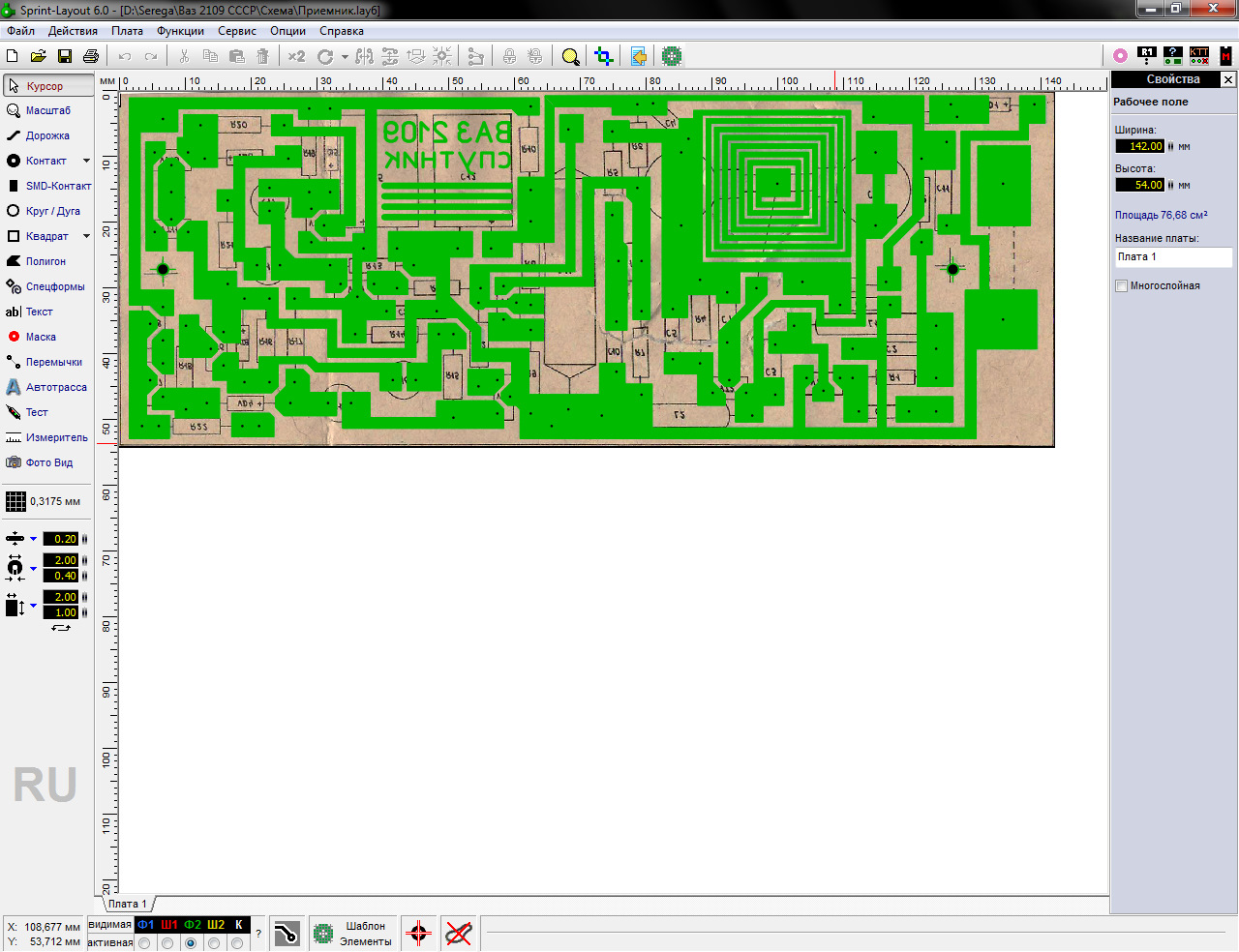This screenshot has height=952, width=1239.
Task: Select the Контакт pad tool
Action: (x=41, y=161)
